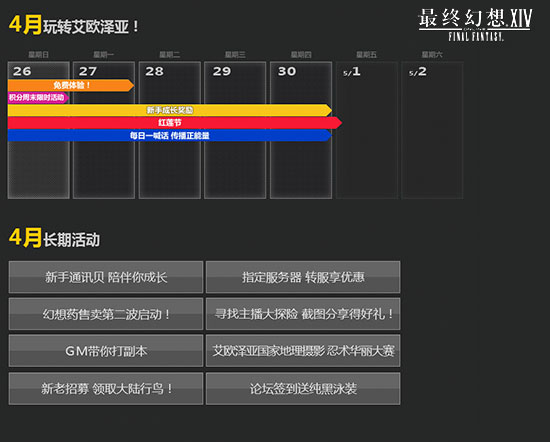Click the 最终幻想XIV Final Fantasy logo
The image size is (550, 442).
click(x=475, y=25)
